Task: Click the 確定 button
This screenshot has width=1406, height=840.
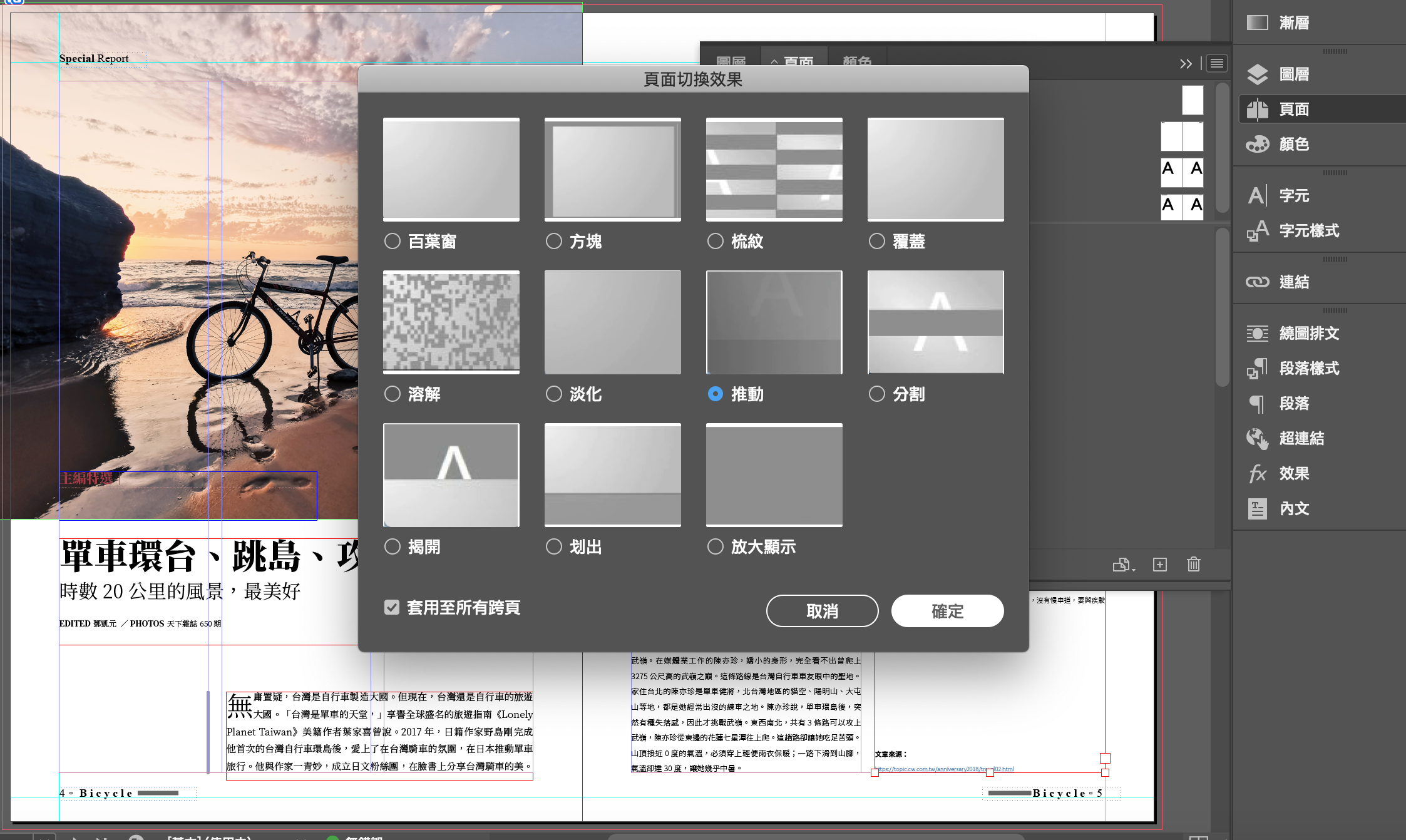Action: coord(947,611)
